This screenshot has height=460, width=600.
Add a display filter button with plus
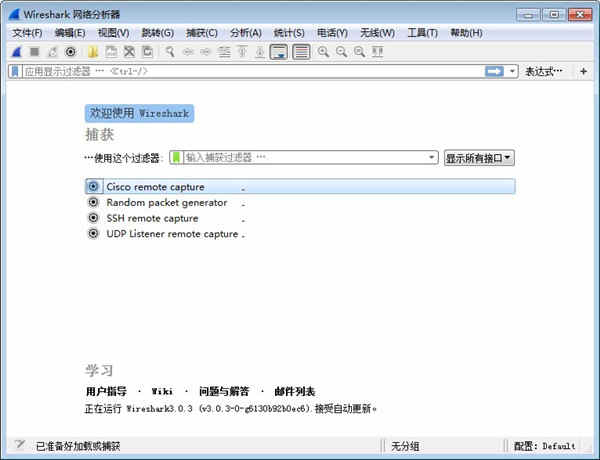point(584,71)
